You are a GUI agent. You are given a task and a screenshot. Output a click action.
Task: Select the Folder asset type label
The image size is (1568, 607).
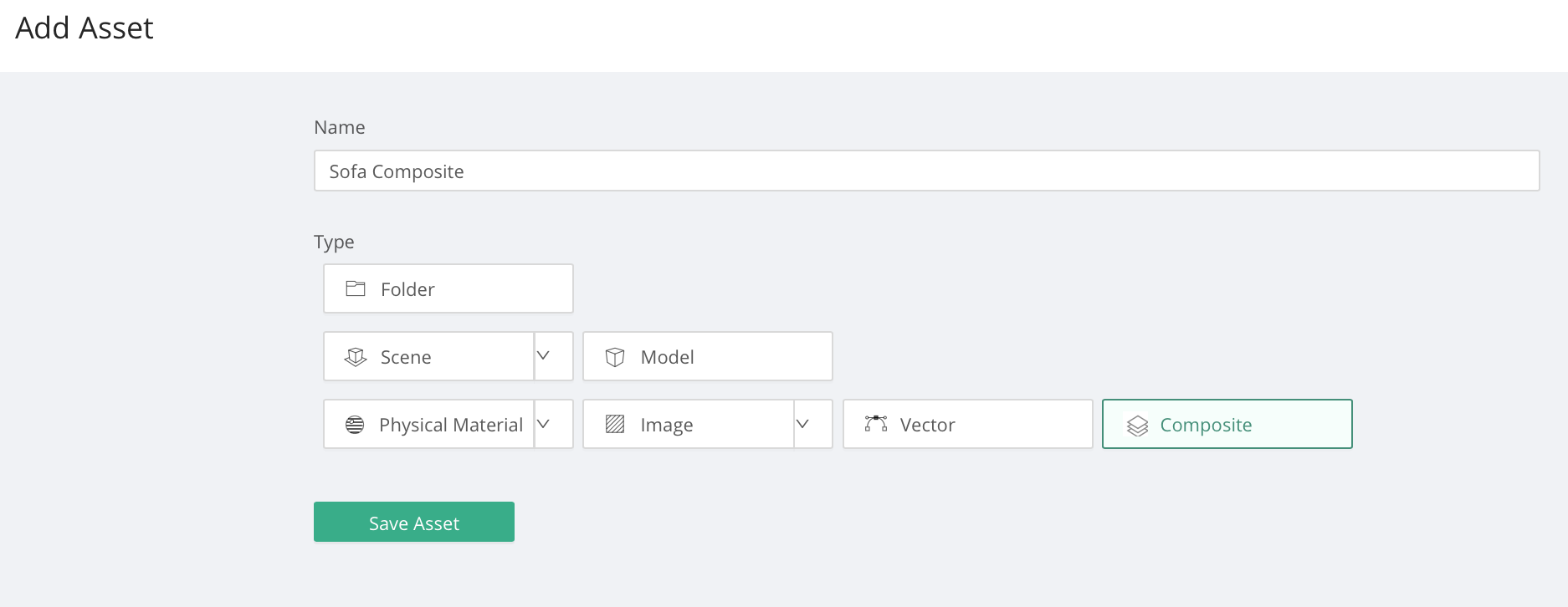(x=407, y=289)
